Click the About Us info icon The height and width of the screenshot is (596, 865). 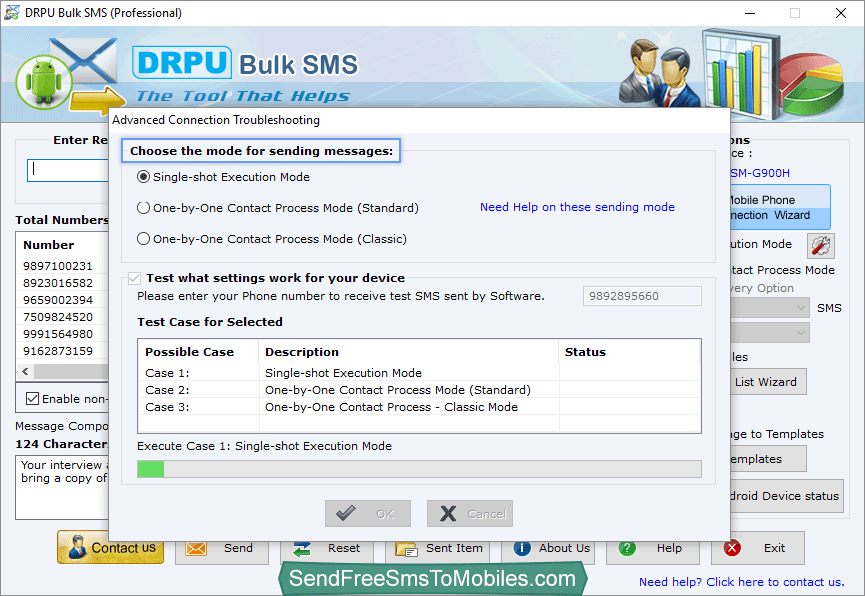click(522, 548)
